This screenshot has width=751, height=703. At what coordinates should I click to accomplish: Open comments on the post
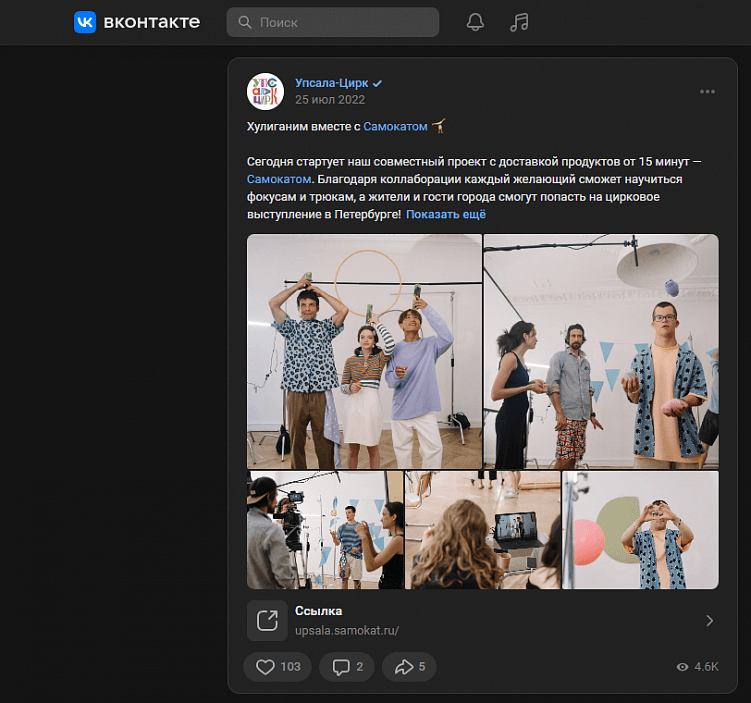coord(346,667)
